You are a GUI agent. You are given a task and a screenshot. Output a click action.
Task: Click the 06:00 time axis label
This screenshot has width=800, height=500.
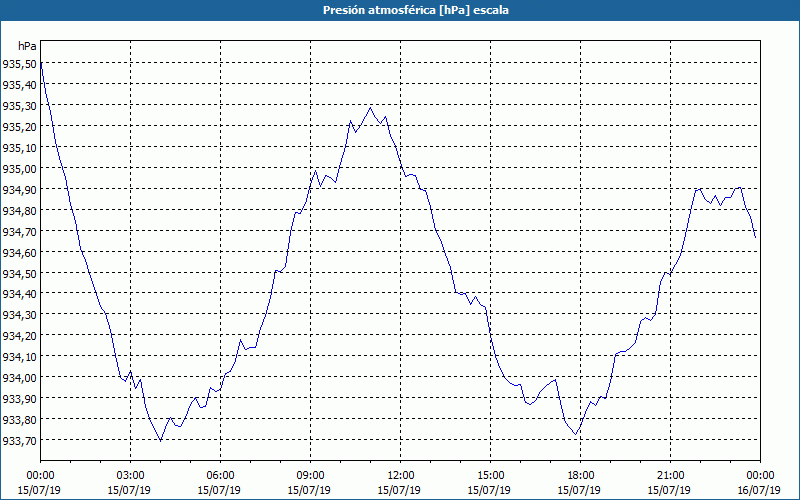(220, 476)
